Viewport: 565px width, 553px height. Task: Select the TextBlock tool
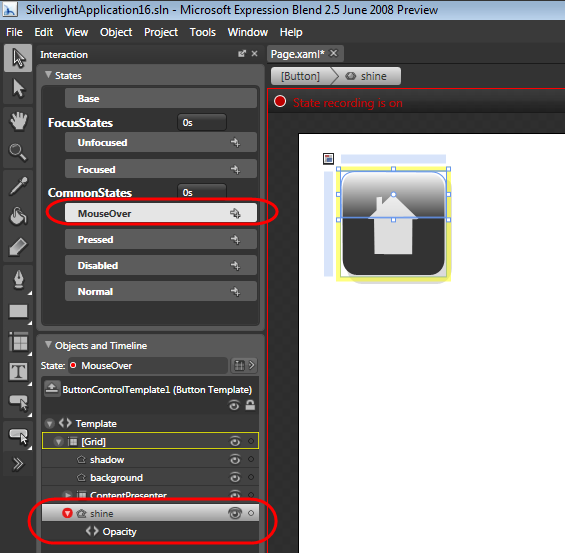point(18,371)
